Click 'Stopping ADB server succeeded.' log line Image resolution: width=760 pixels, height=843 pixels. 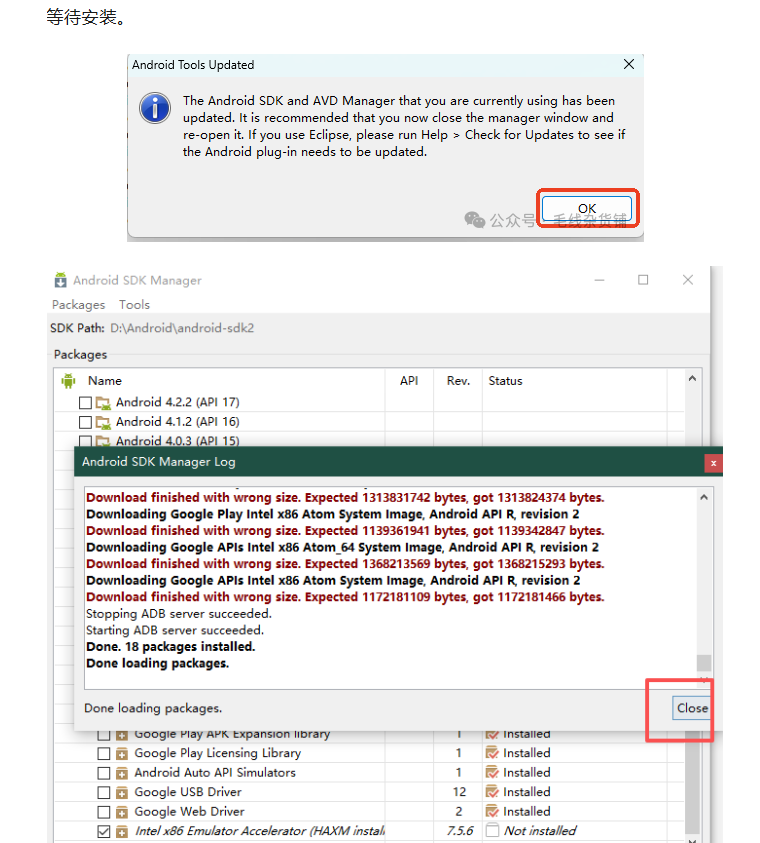[179, 613]
